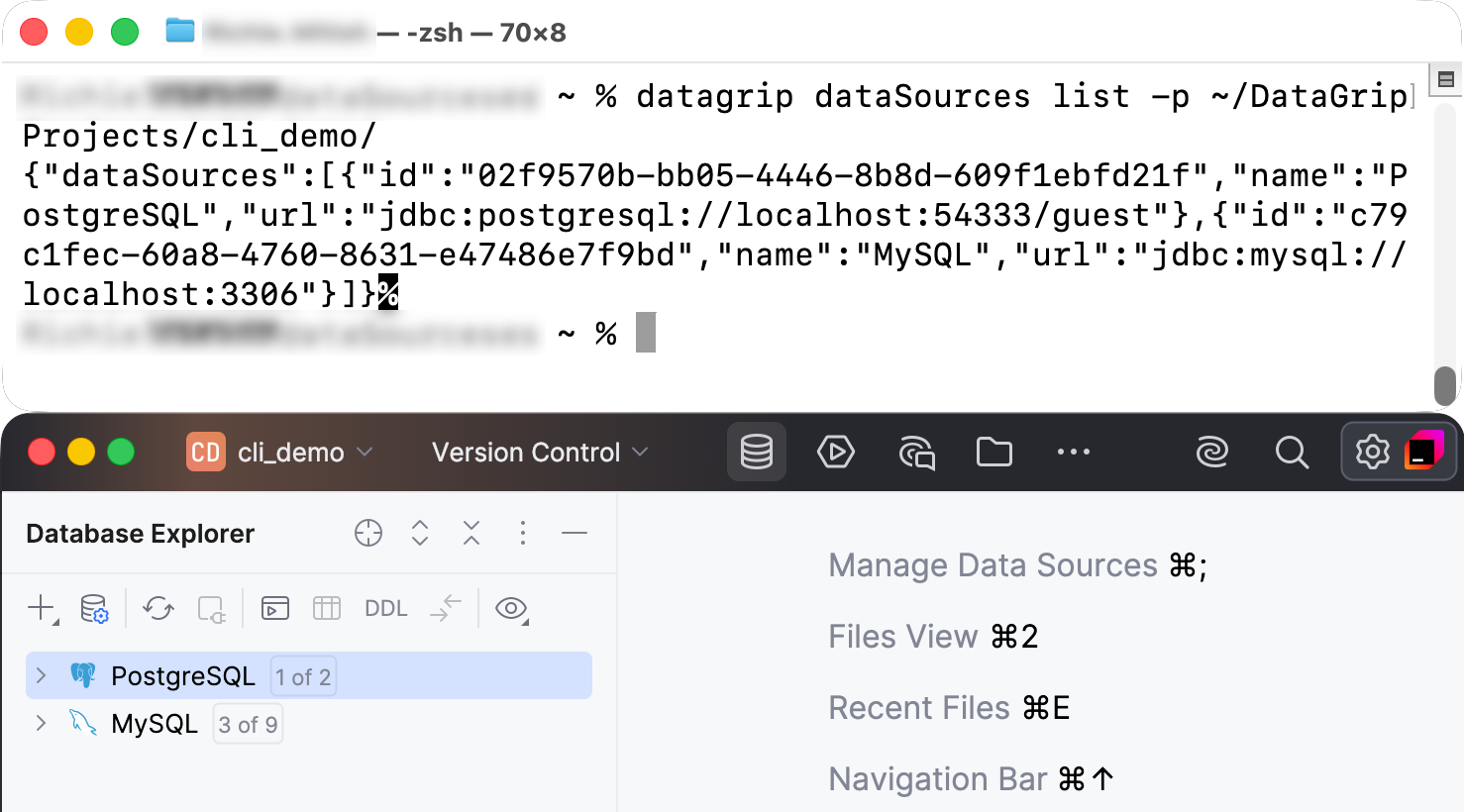1464x812 pixels.
Task: Click the CD project badge icon
Action: pos(206,453)
